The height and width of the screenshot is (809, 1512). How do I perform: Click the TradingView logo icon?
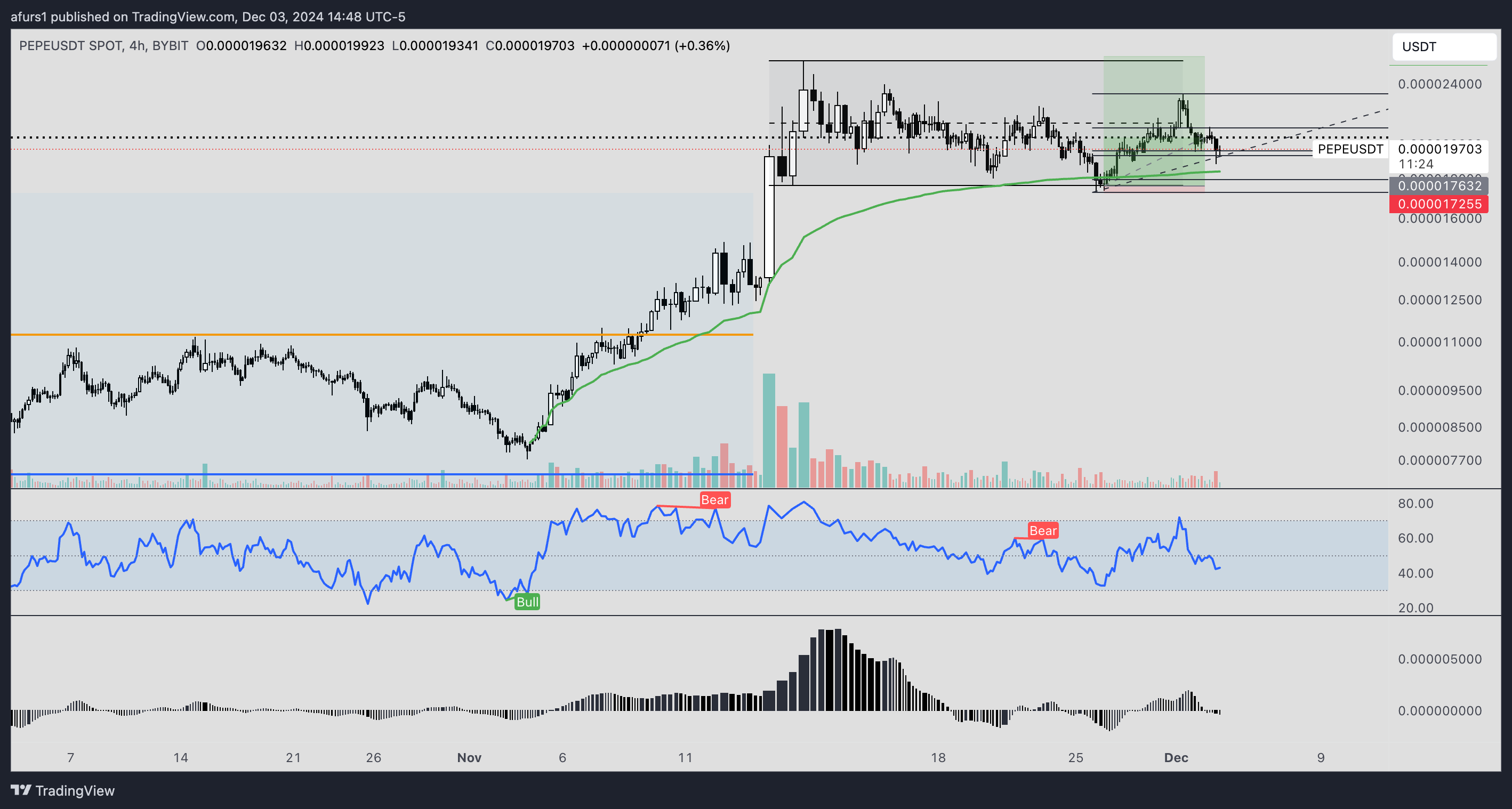click(21, 790)
